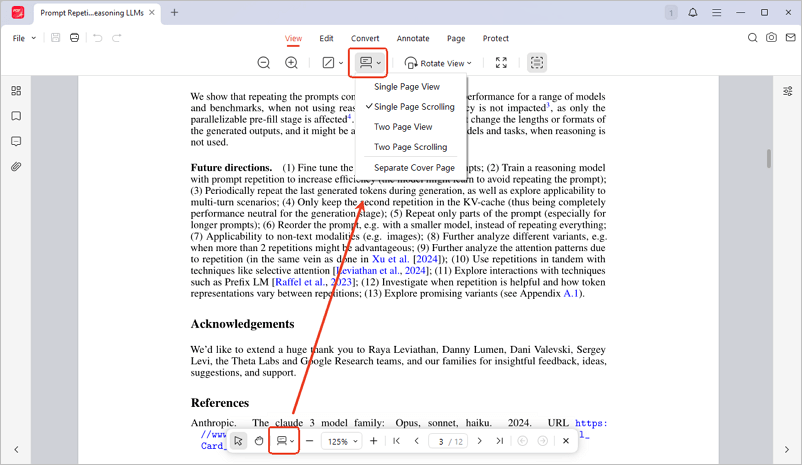This screenshot has width=802, height=465.
Task: Switch to the Convert tab
Action: point(365,38)
